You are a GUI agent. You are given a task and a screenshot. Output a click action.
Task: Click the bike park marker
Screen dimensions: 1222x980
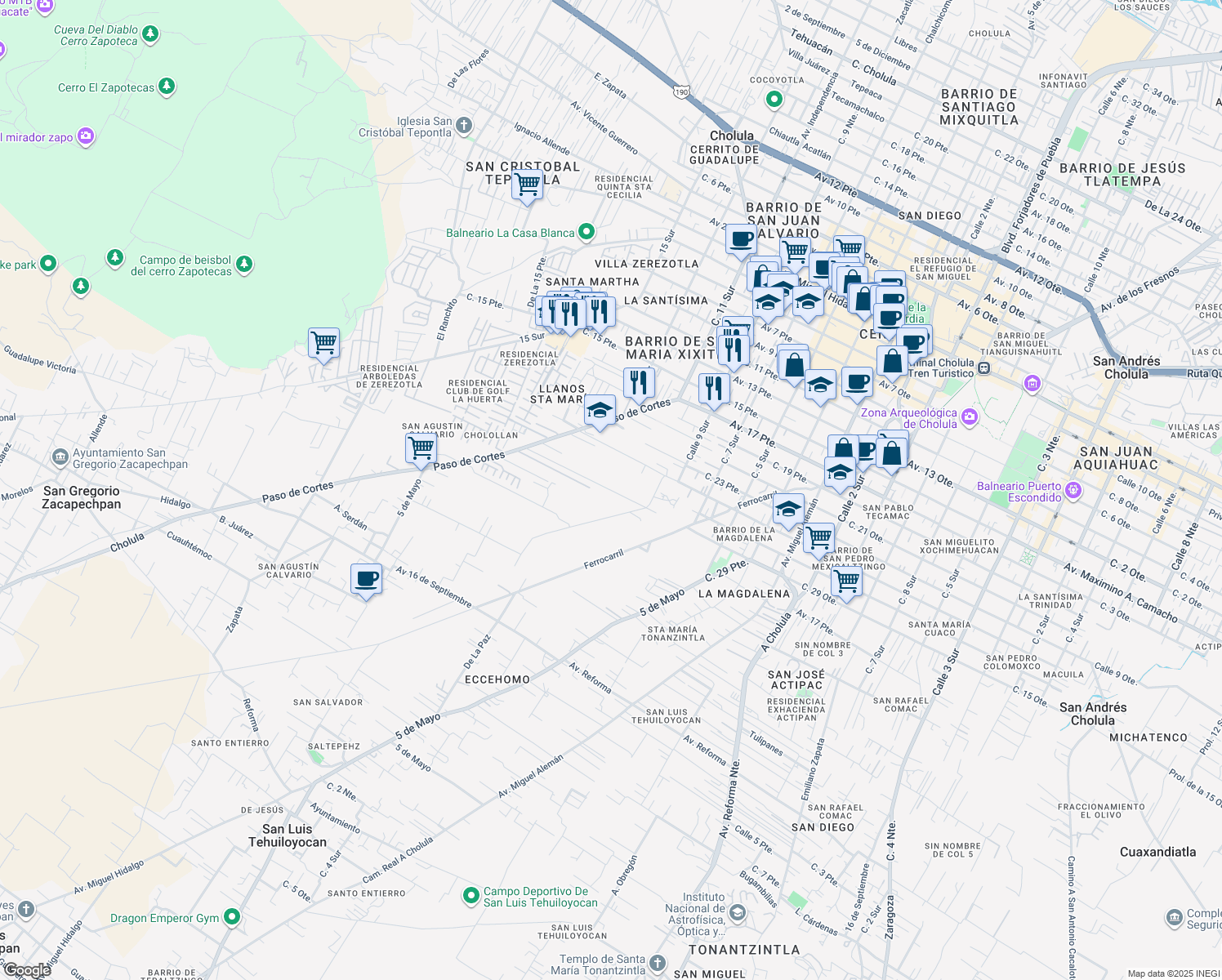tap(47, 263)
